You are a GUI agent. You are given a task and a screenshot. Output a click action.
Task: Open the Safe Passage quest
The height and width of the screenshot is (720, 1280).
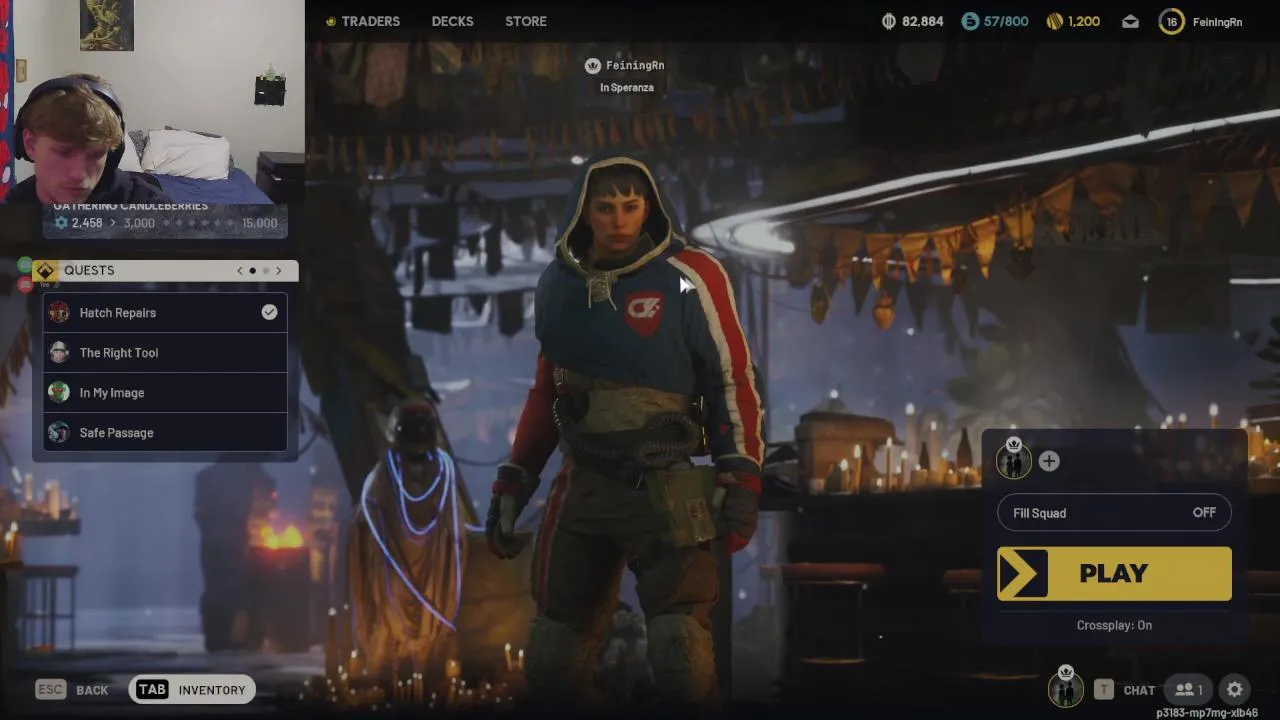click(x=165, y=432)
